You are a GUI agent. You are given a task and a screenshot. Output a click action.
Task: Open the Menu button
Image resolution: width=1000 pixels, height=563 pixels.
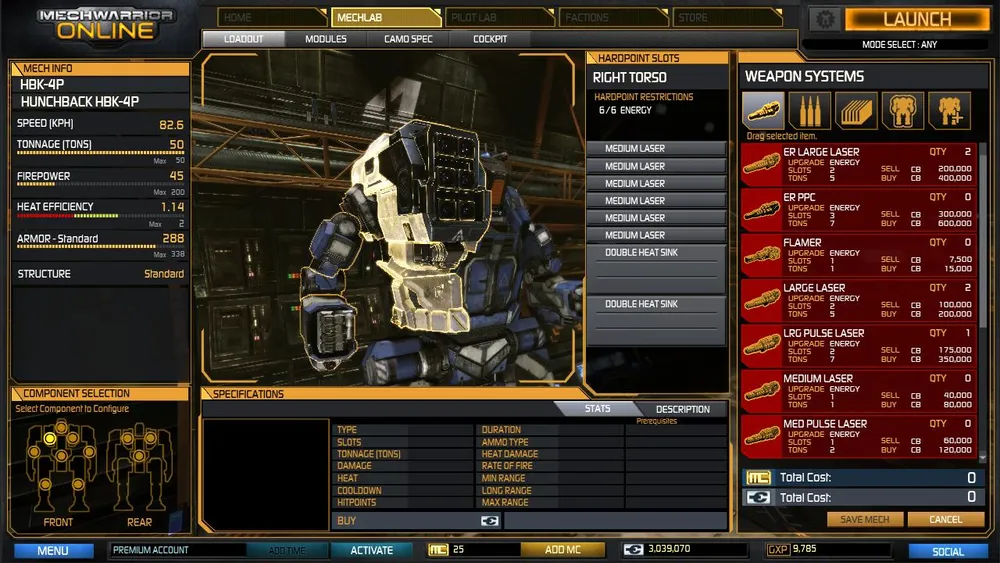point(54,550)
